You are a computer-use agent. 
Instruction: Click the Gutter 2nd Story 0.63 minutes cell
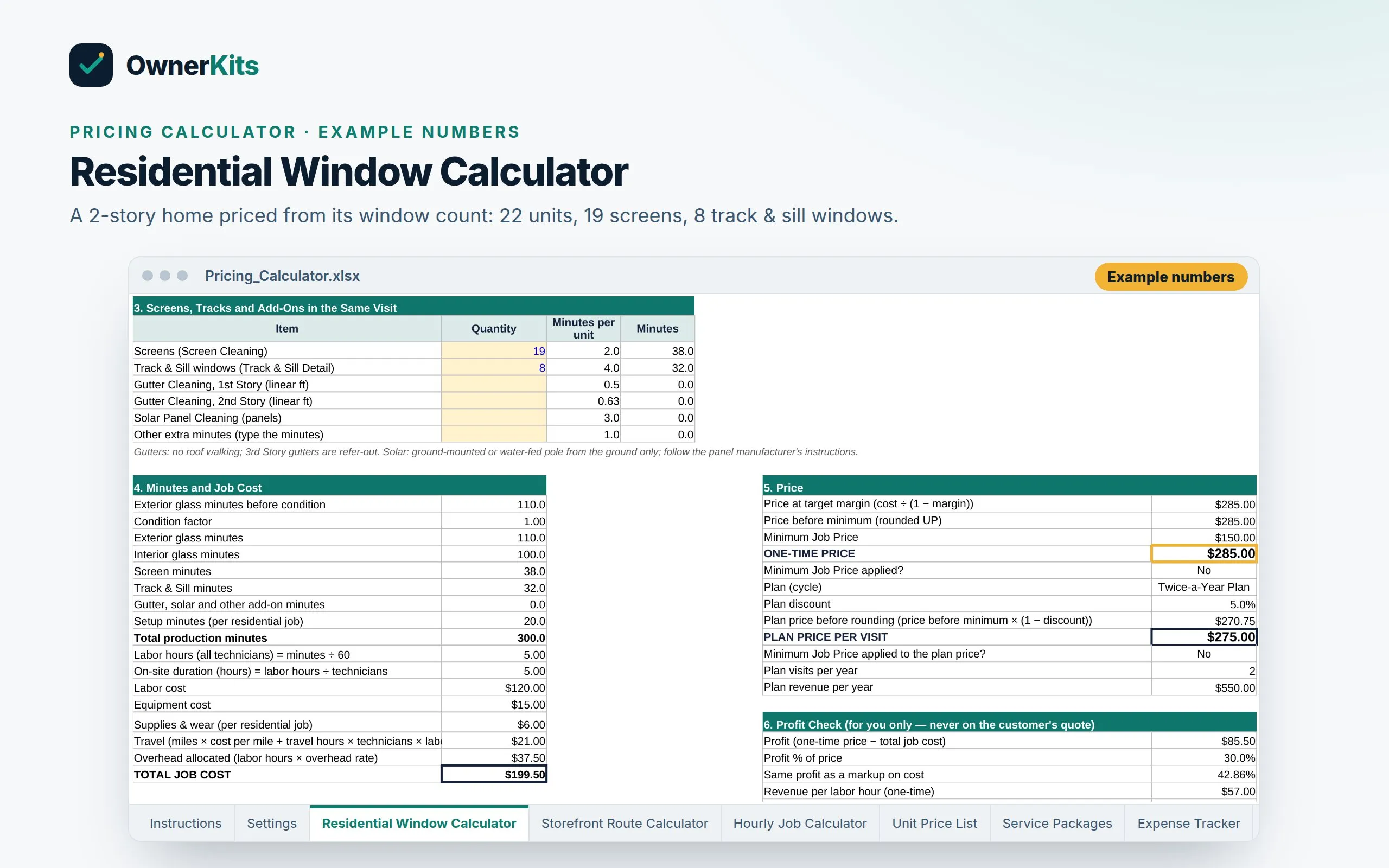(x=583, y=401)
